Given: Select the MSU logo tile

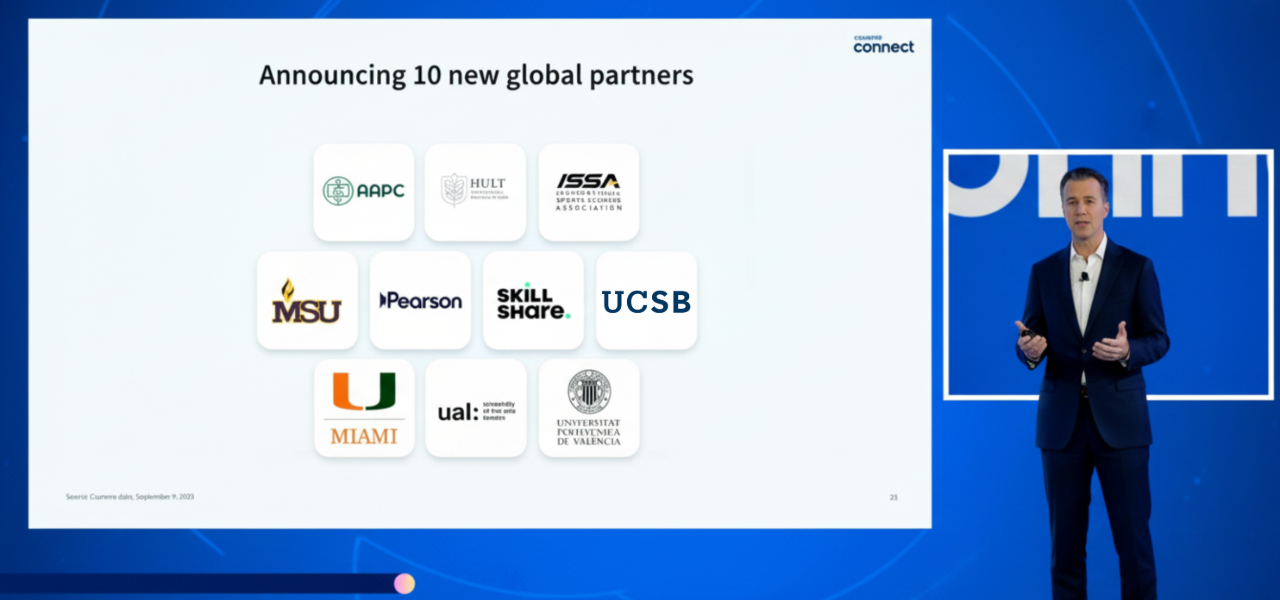Looking at the screenshot, I should point(307,300).
